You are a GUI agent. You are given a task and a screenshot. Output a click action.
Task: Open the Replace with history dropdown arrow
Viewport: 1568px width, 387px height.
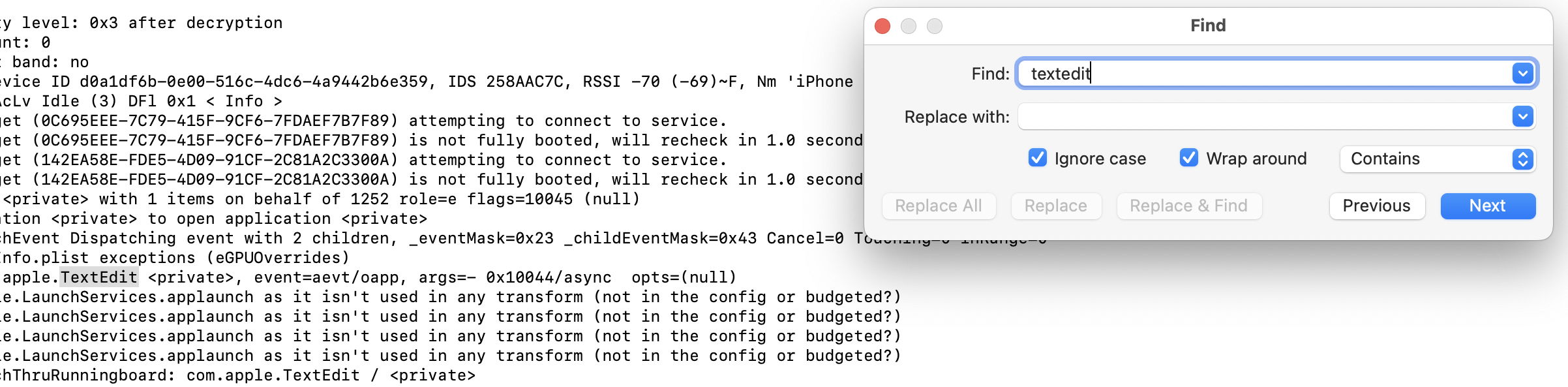(1522, 117)
